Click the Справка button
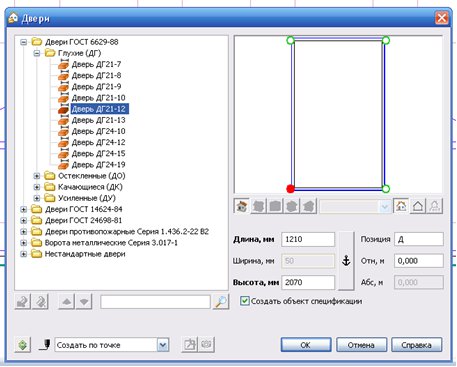 coord(417,345)
